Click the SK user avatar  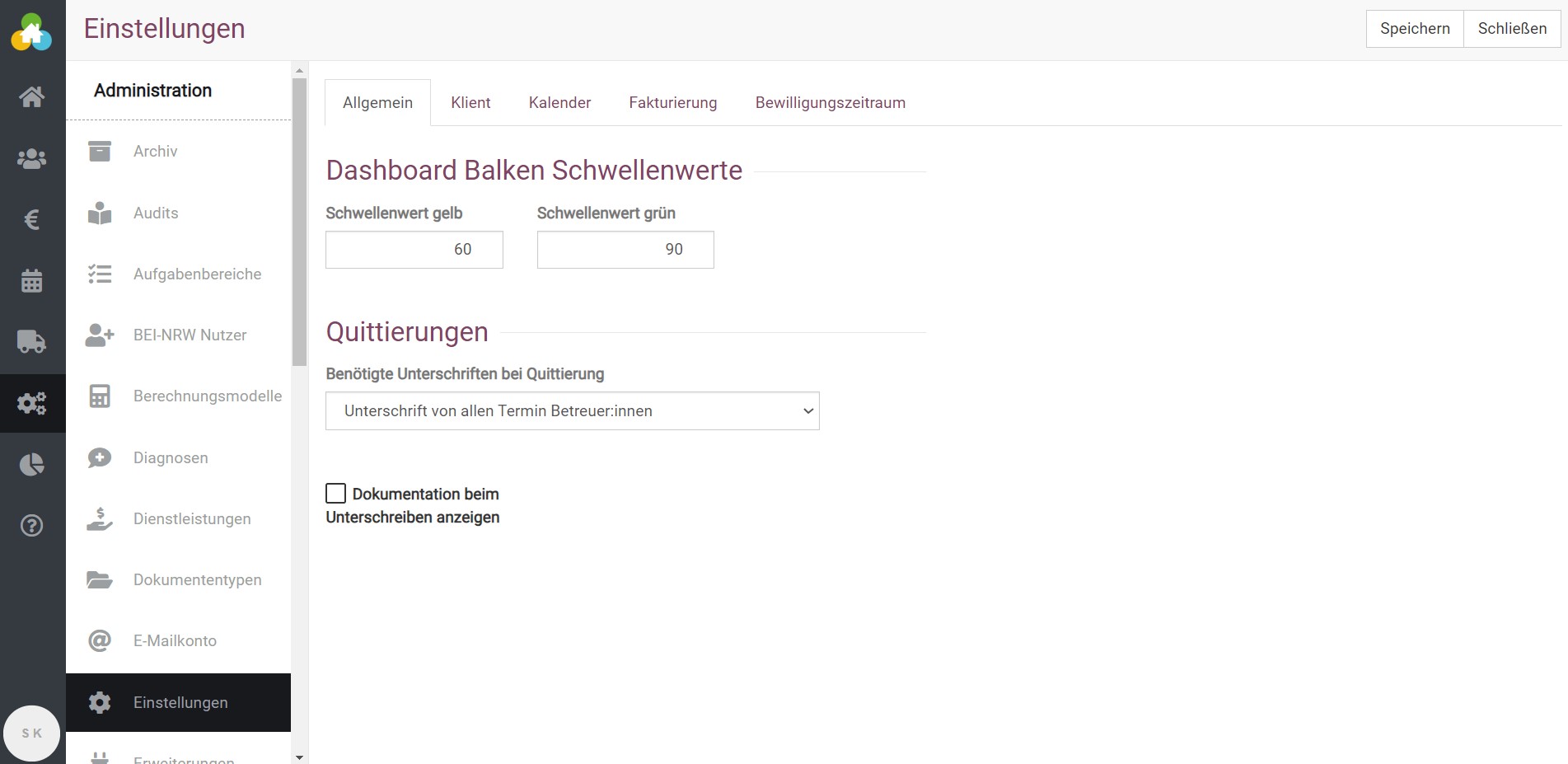click(x=32, y=733)
